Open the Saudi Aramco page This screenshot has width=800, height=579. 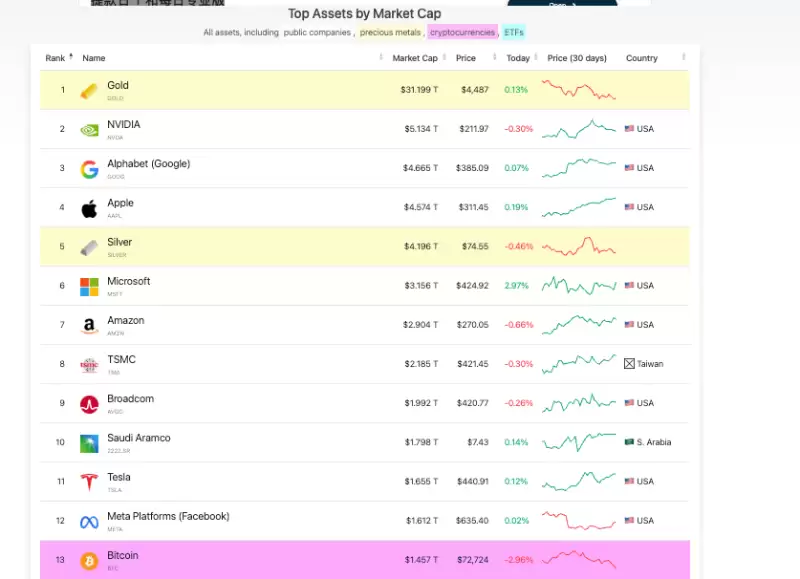click(x=139, y=438)
